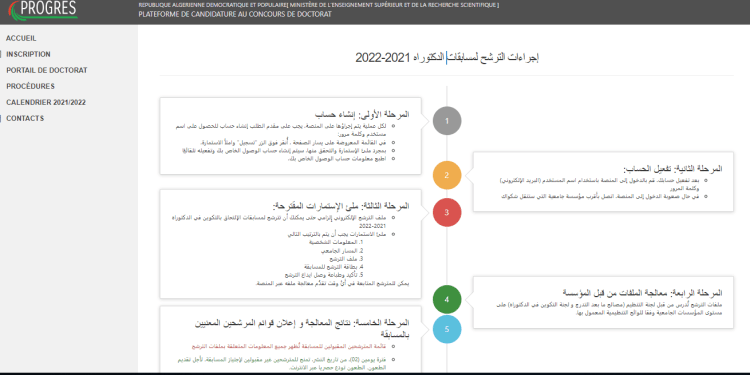Click the green step 4 timeline circle
This screenshot has width=750, height=375.
point(447,299)
